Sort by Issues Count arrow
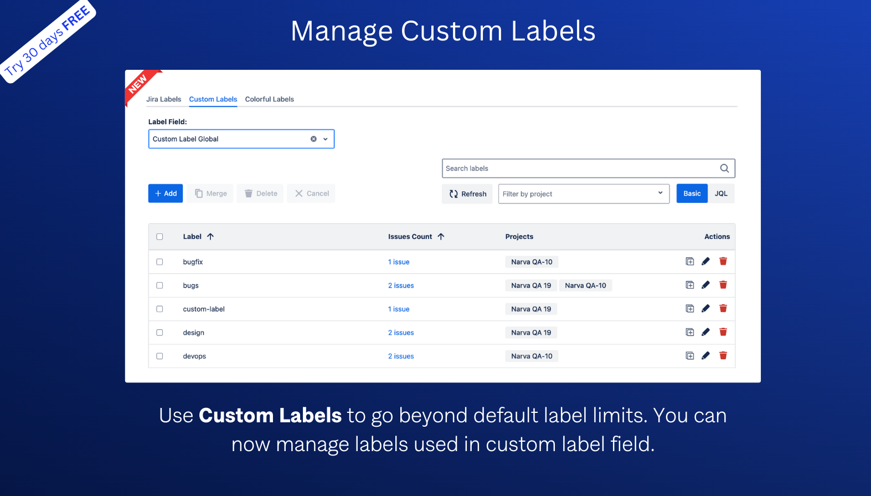The width and height of the screenshot is (871, 496). click(x=441, y=237)
